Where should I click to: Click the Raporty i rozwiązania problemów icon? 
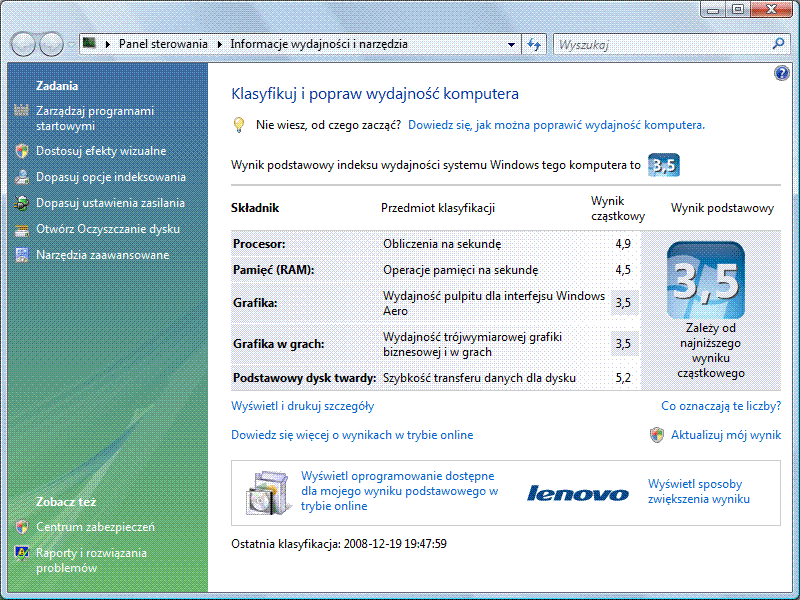click(21, 553)
